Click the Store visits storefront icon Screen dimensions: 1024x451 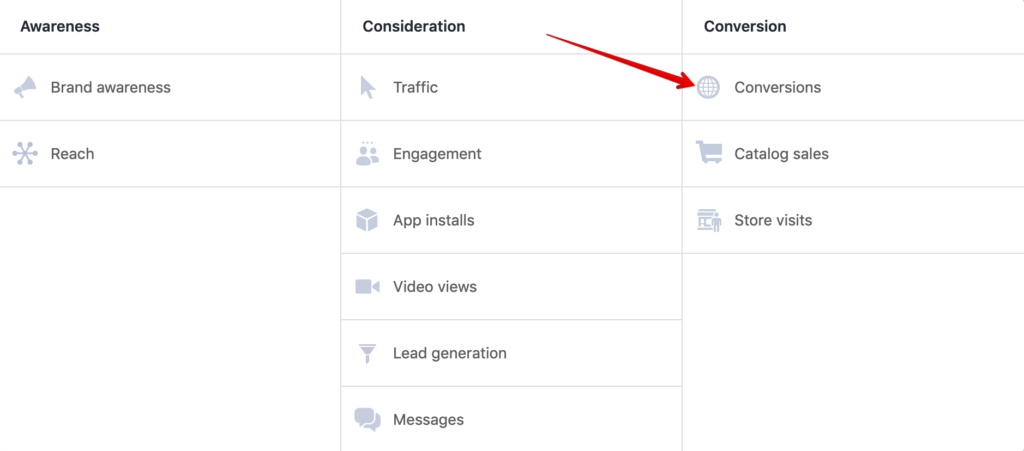[709, 220]
